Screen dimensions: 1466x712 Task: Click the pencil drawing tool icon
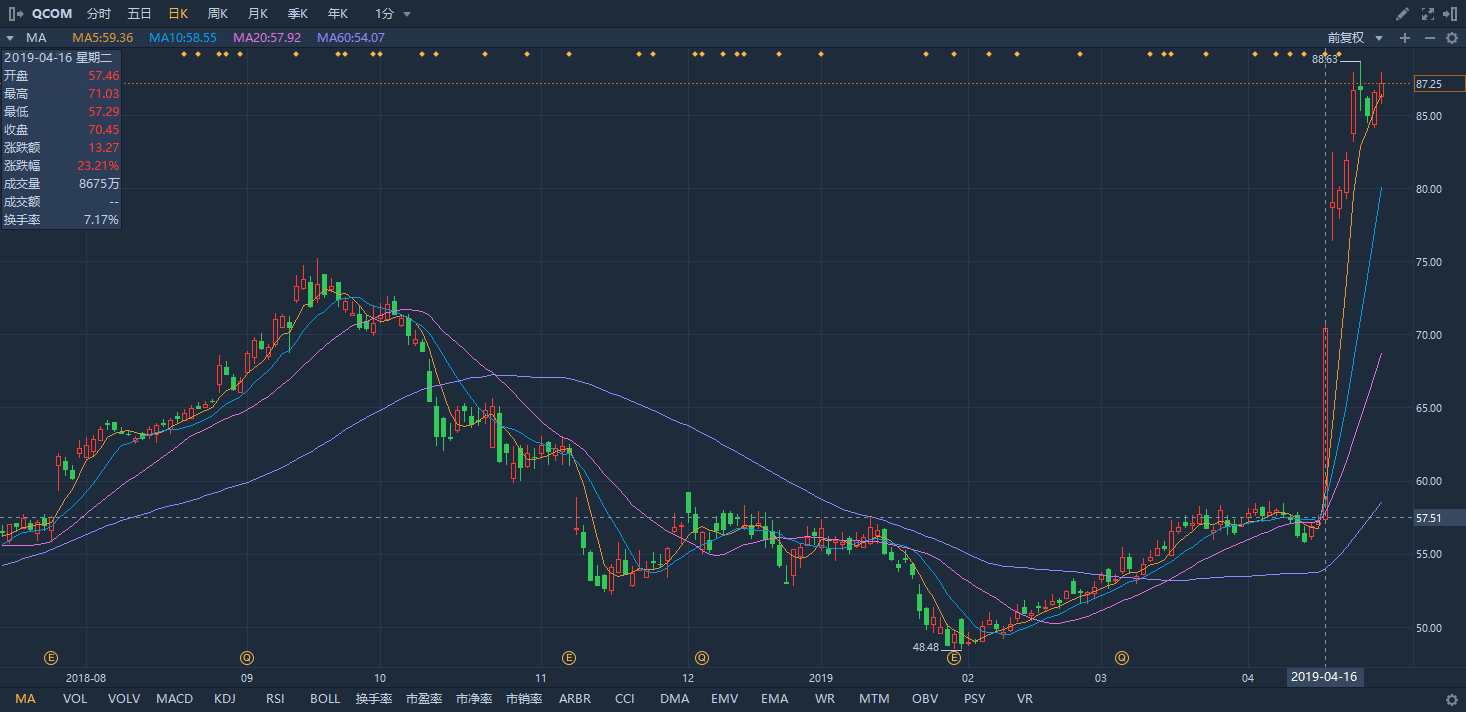tap(1403, 14)
